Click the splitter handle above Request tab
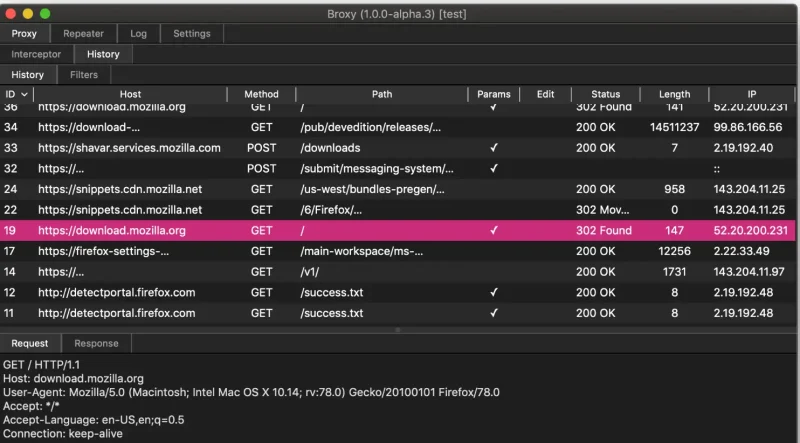This screenshot has height=443, width=800. click(x=400, y=329)
